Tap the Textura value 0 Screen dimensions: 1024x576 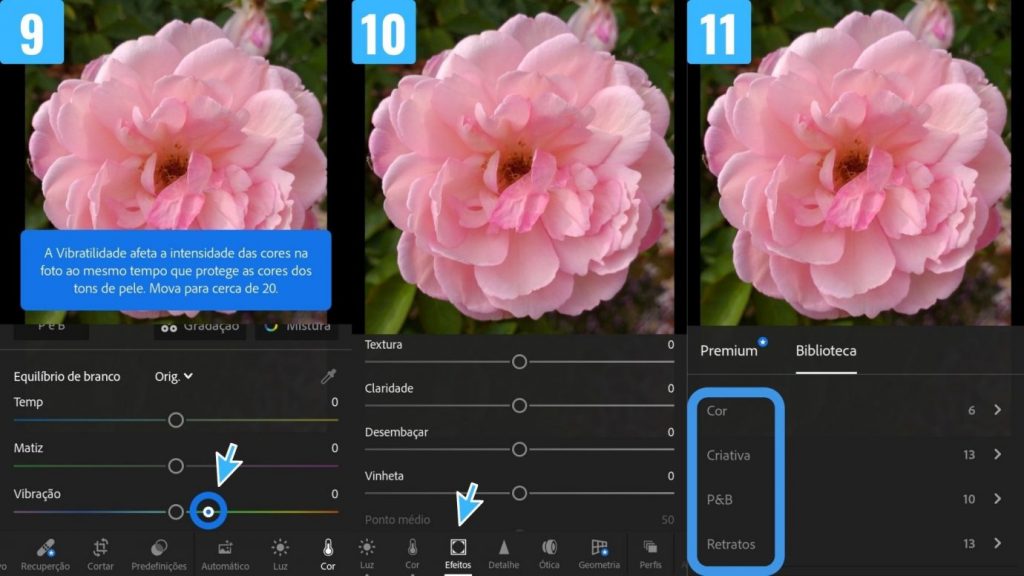click(670, 344)
